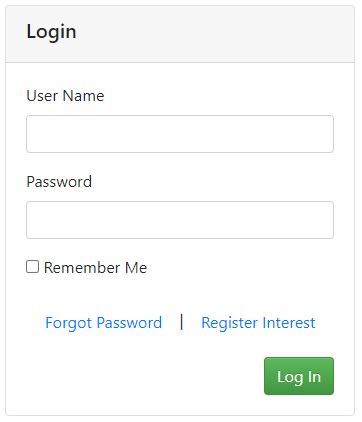
Task: Click the Login heading title
Action: [x=51, y=32]
